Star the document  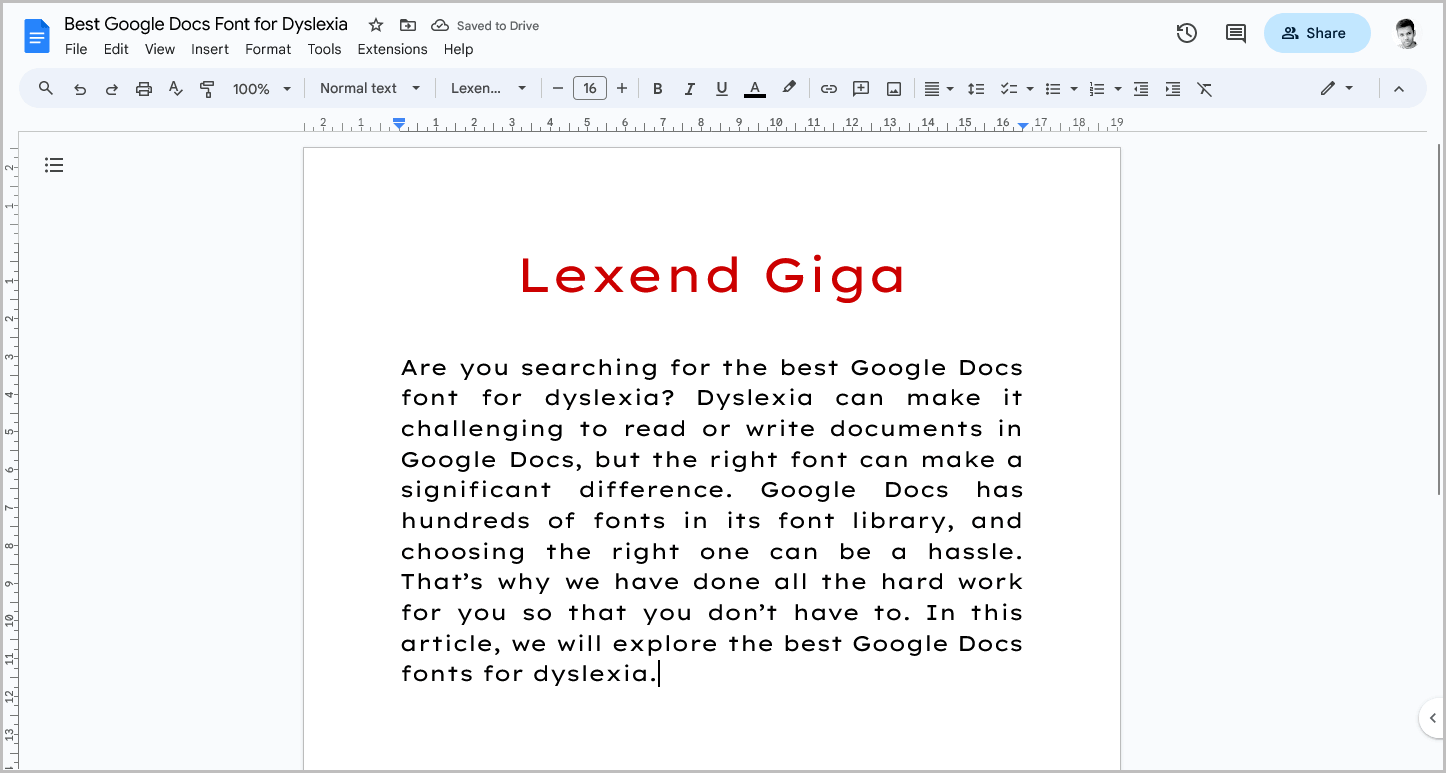coord(376,25)
